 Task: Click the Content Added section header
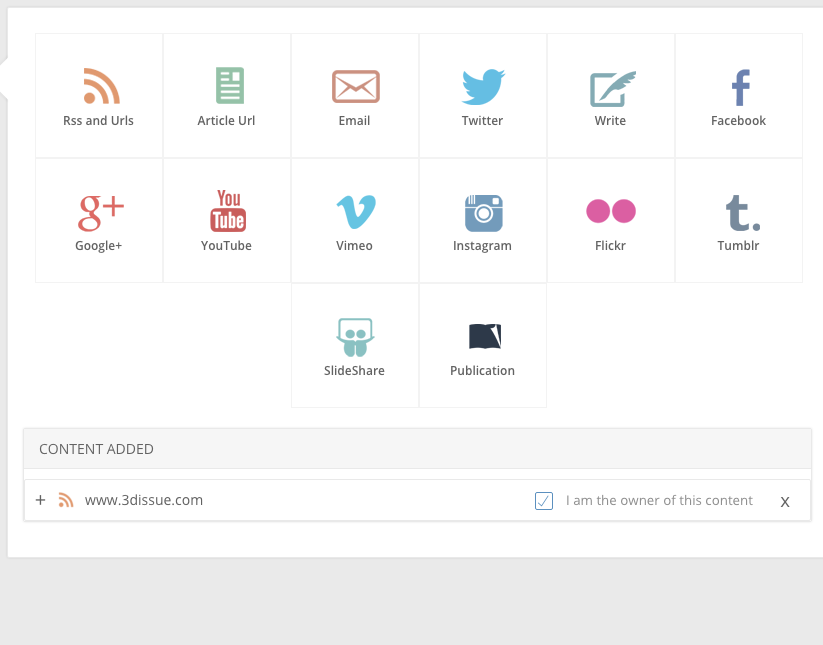point(97,449)
